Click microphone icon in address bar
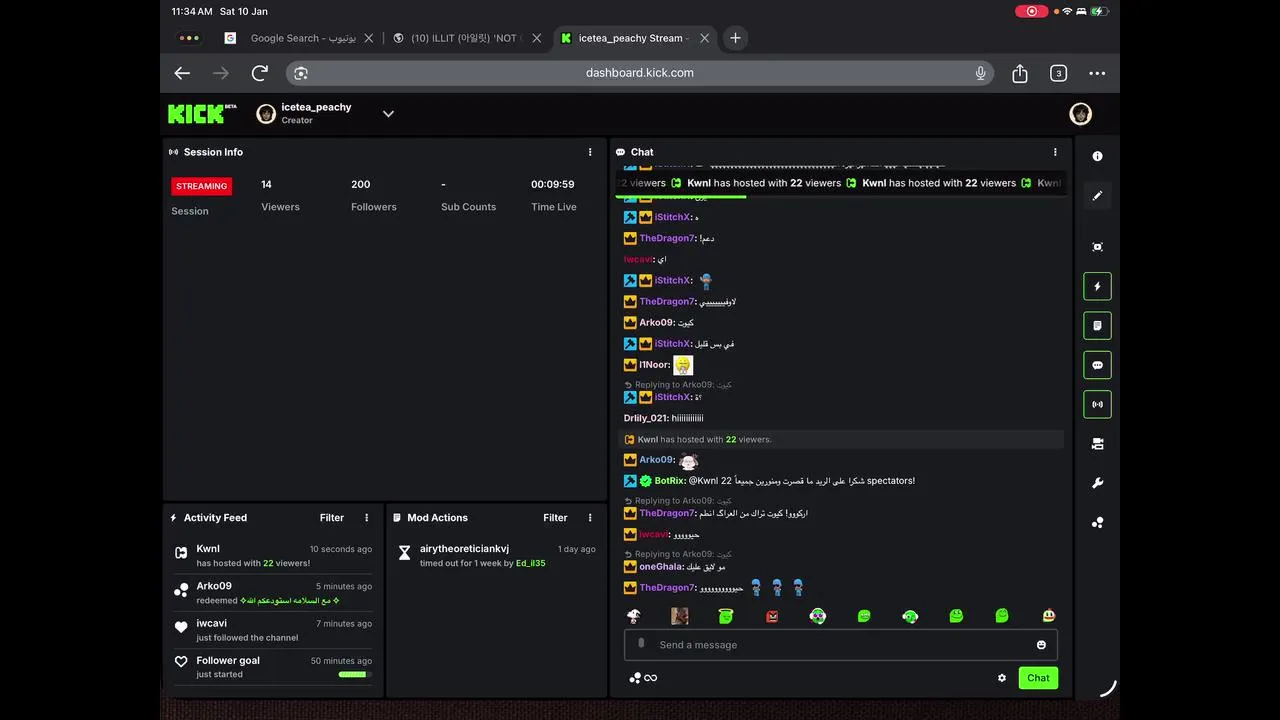Screen dimensions: 1280x720 (x=981, y=73)
